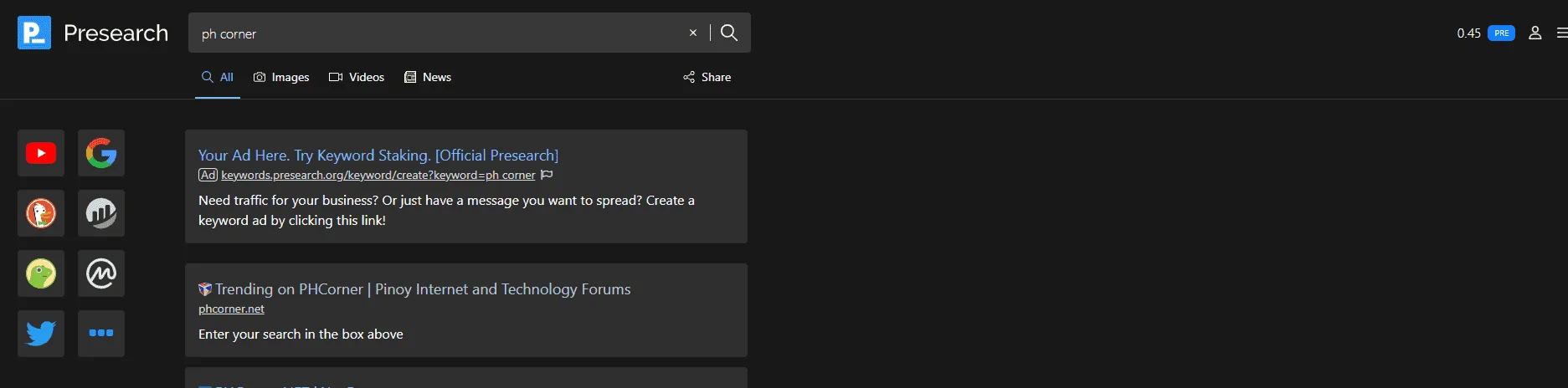Search with the Twitter provider icon

coord(41,334)
